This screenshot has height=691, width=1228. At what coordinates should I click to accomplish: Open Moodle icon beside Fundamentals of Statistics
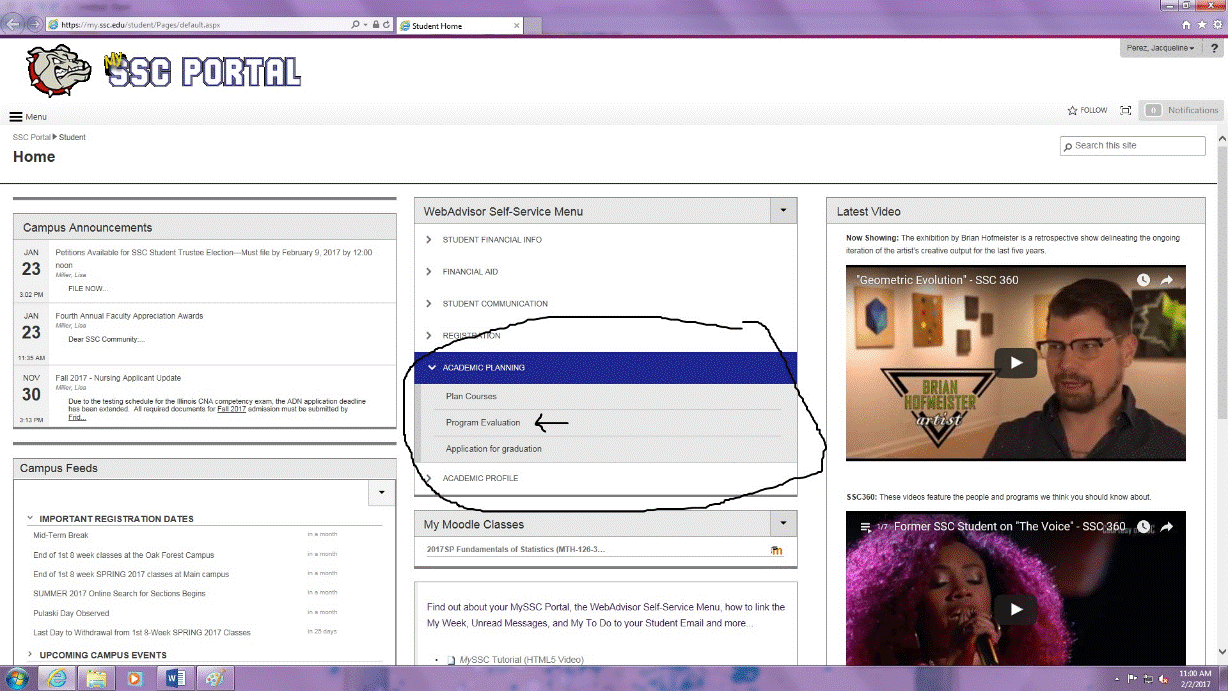pyautogui.click(x=776, y=550)
